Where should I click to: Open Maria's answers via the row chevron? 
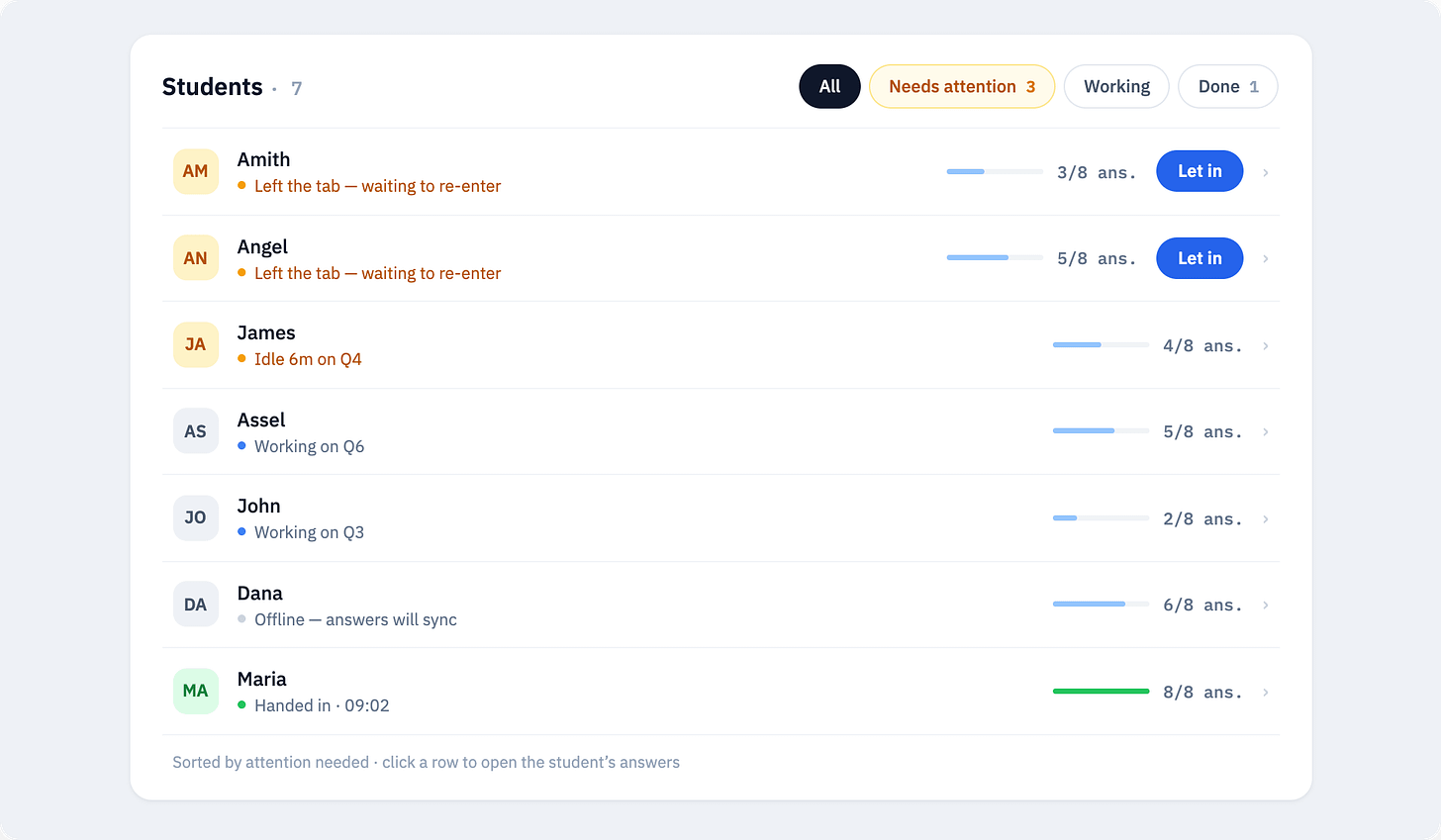pyautogui.click(x=1266, y=692)
